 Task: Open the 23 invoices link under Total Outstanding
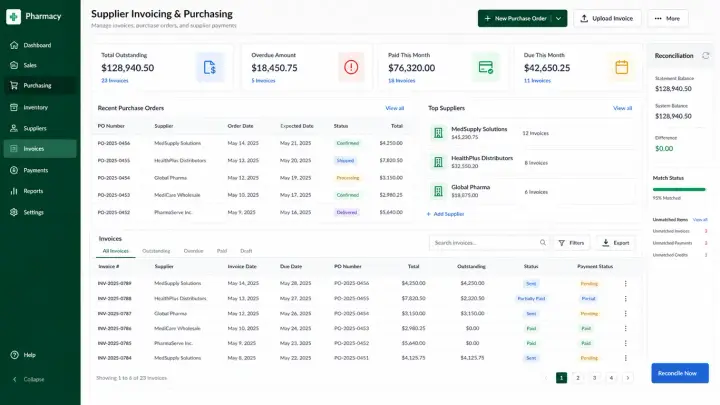pyautogui.click(x=115, y=80)
